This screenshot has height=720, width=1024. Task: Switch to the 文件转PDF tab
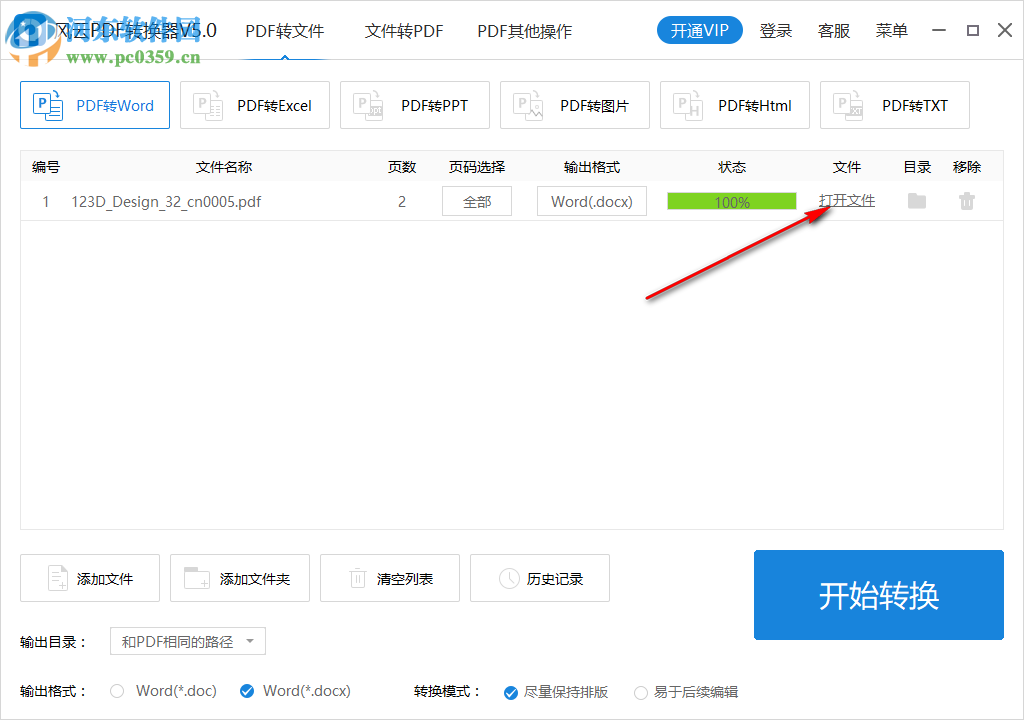(404, 31)
